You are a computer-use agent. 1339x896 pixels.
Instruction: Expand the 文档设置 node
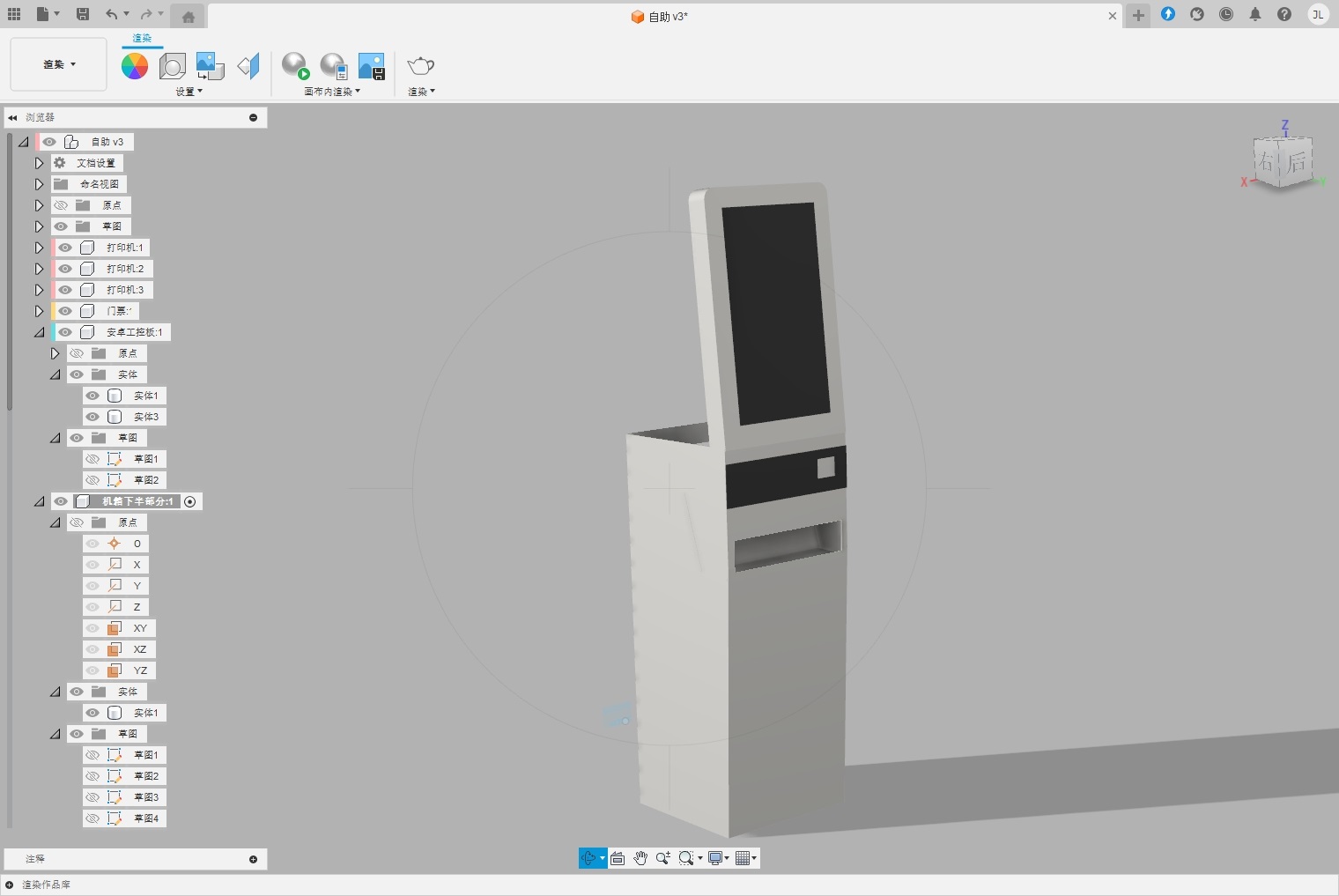[x=39, y=163]
